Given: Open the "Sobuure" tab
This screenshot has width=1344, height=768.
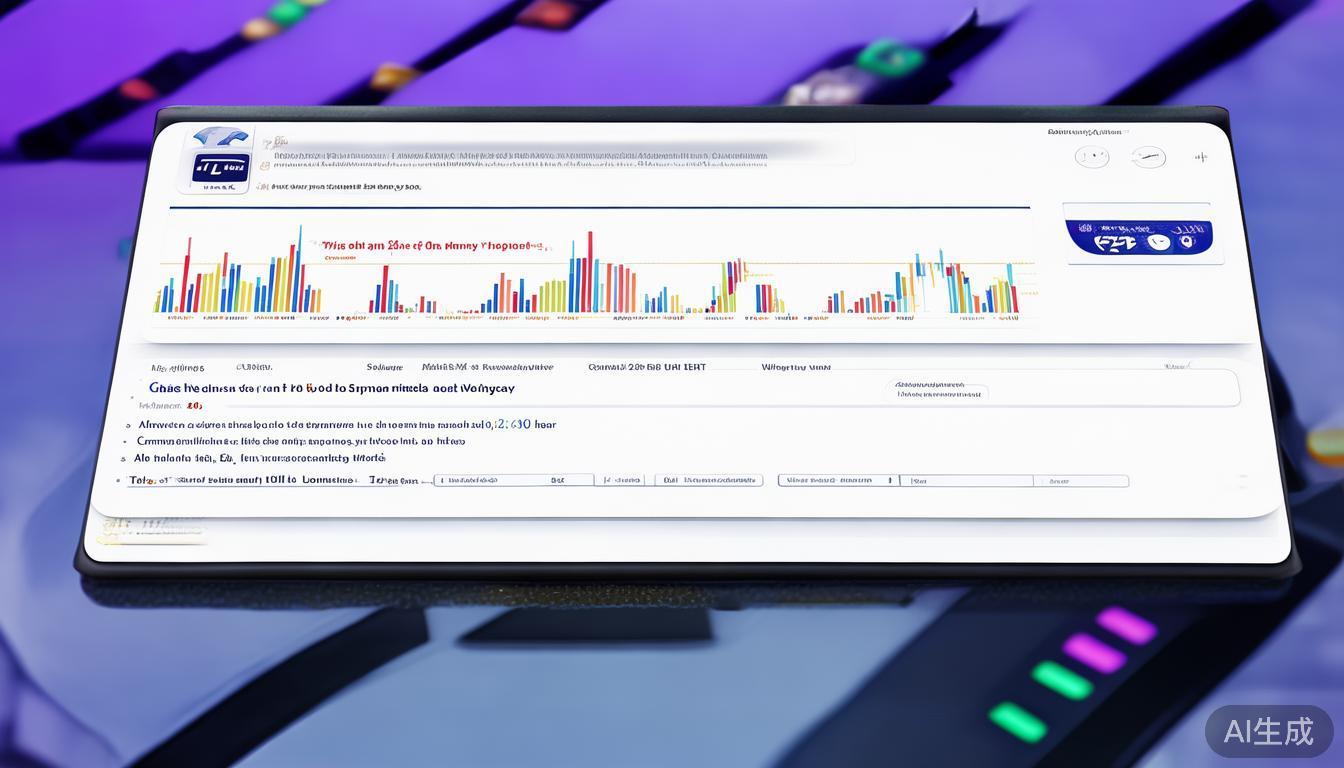Looking at the screenshot, I should pos(384,367).
